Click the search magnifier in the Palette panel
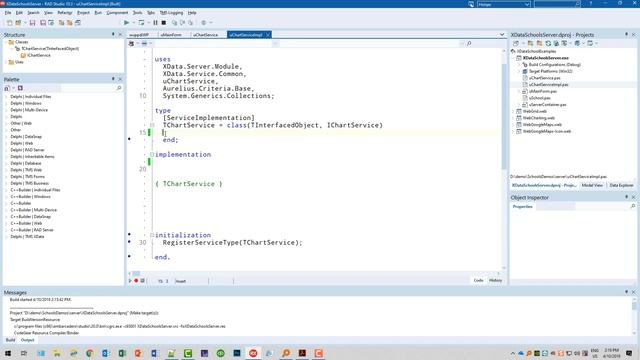This screenshot has height=360, width=640. point(119,88)
